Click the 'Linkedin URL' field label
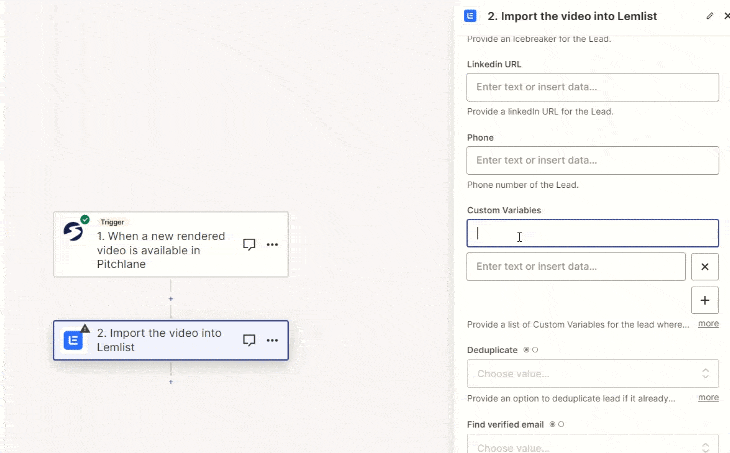The image size is (730, 453). [x=494, y=64]
